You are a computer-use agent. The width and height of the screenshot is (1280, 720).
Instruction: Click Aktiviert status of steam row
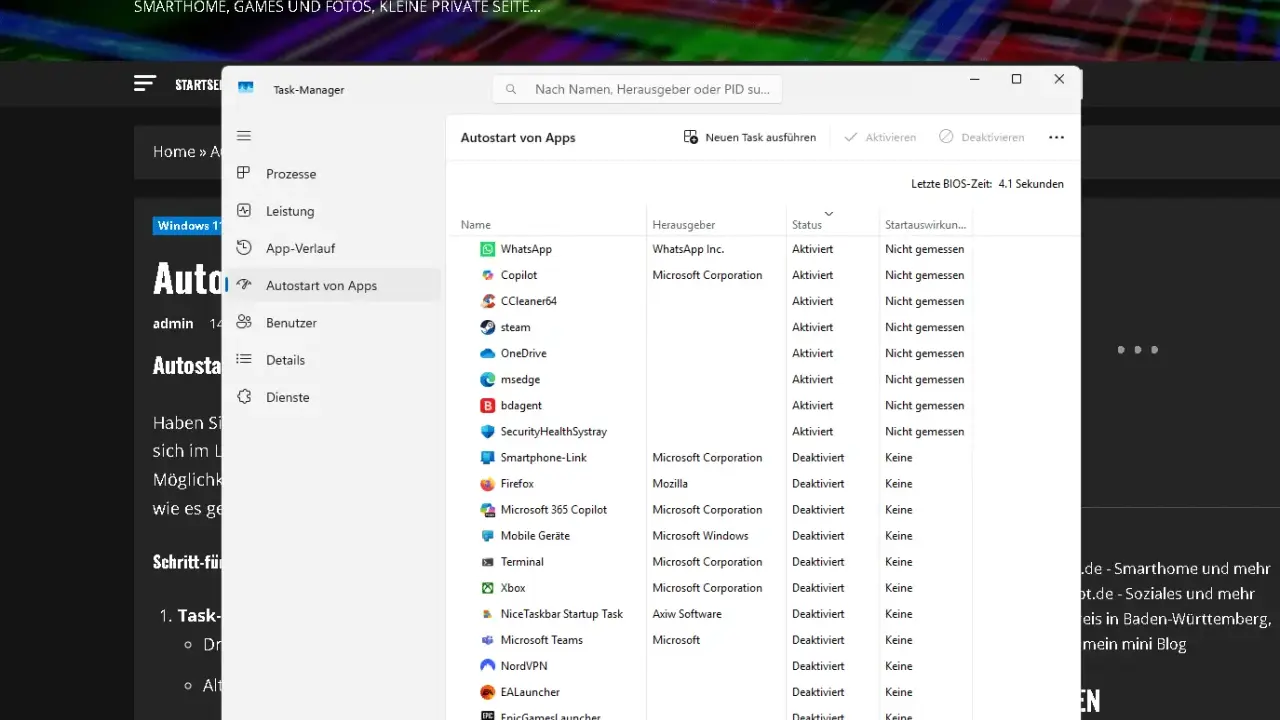click(x=812, y=327)
